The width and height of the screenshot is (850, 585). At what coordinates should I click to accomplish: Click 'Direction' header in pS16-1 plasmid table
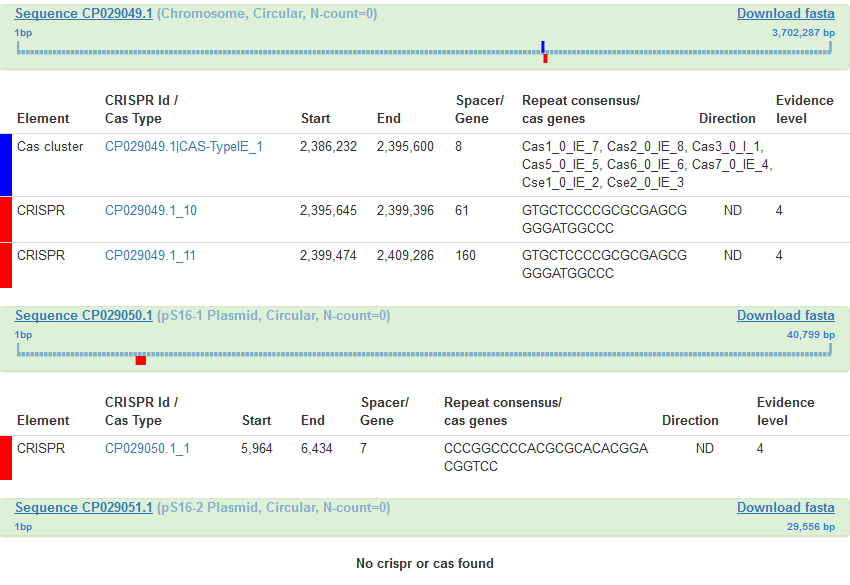point(690,420)
